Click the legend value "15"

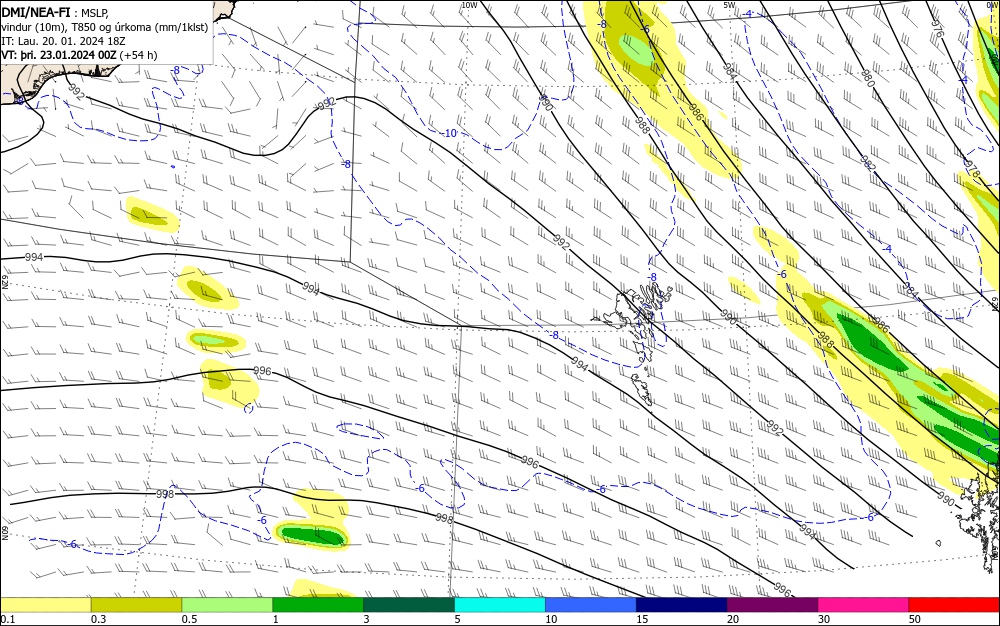click(642, 619)
